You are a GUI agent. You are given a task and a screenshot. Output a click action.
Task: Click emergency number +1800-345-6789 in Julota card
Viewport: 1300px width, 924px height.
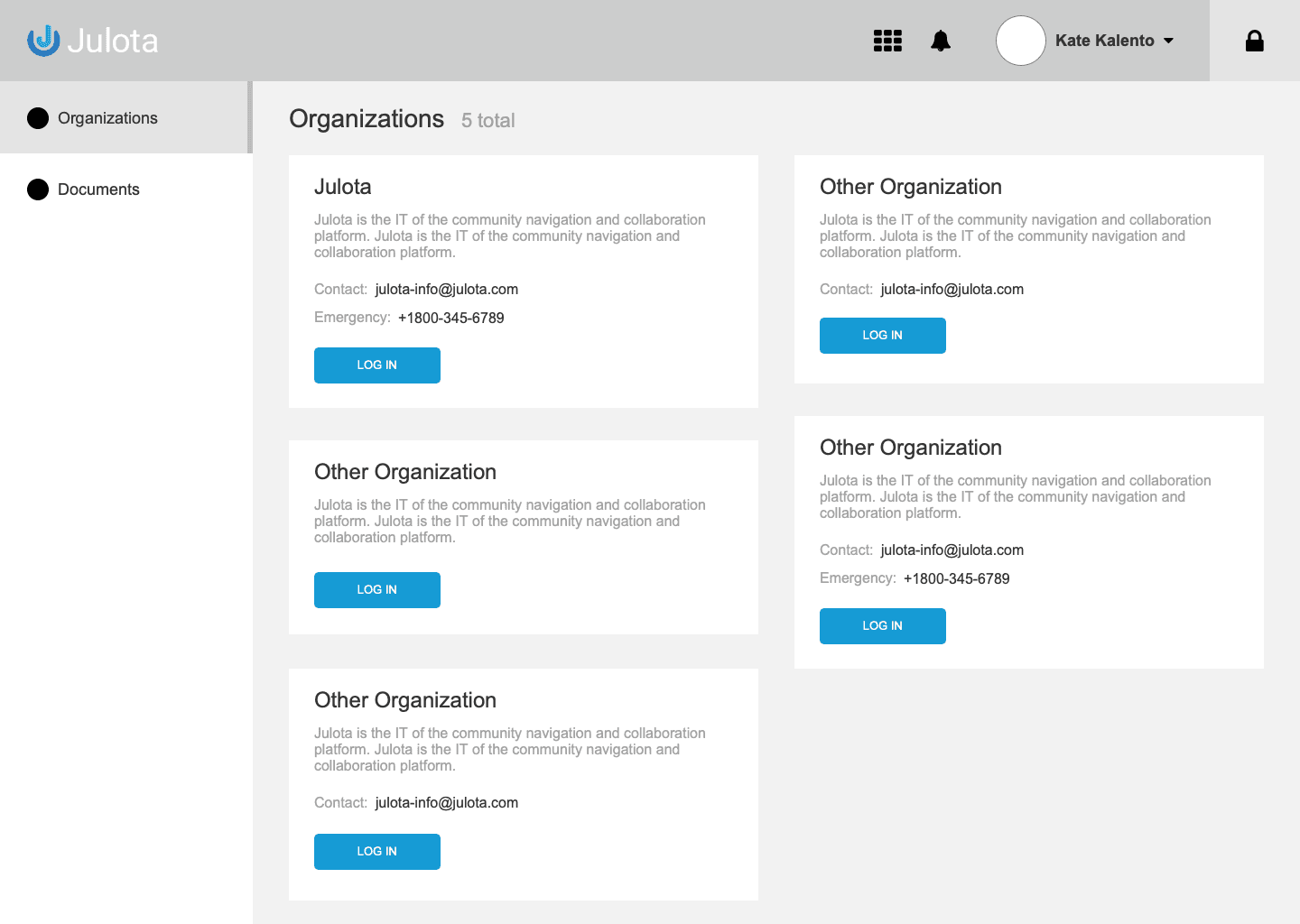tap(451, 319)
